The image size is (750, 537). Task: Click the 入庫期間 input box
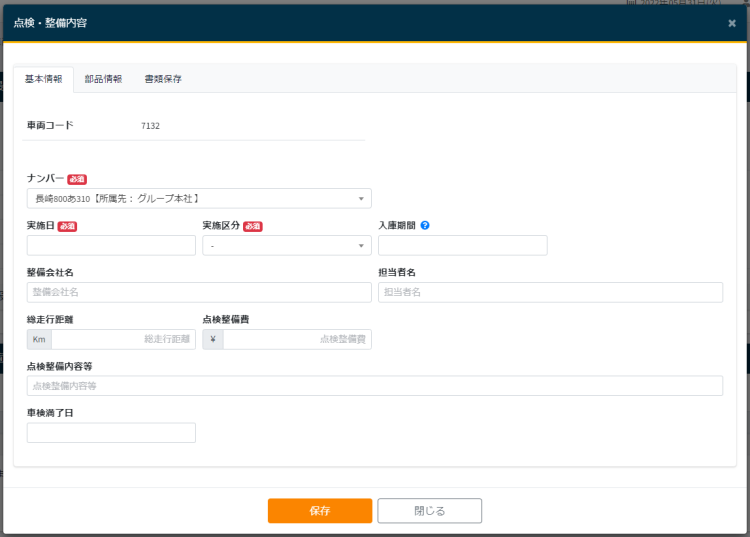click(x=462, y=246)
